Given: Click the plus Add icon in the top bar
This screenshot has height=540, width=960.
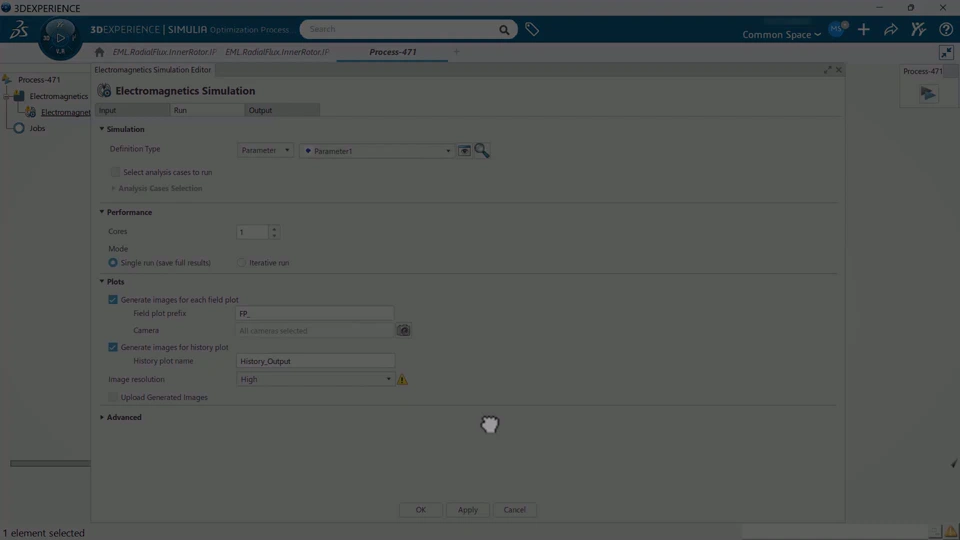Looking at the screenshot, I should (863, 29).
